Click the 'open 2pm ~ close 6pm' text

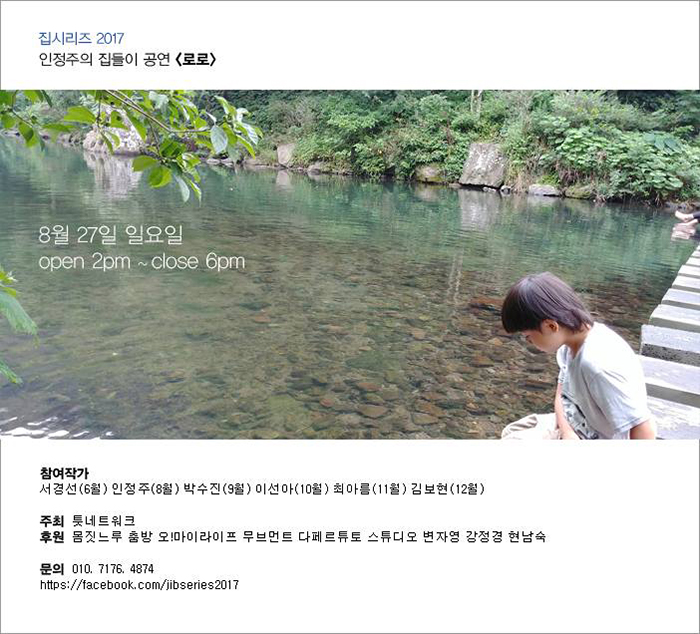(x=142, y=262)
